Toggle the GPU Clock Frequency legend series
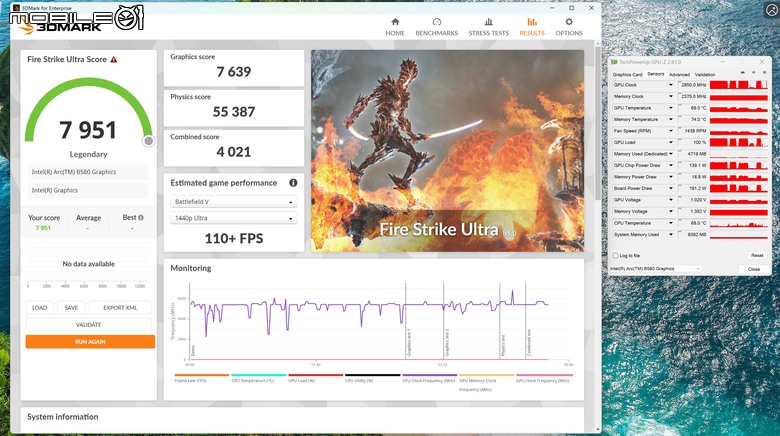Screen dimensions: 780x436 point(544,377)
